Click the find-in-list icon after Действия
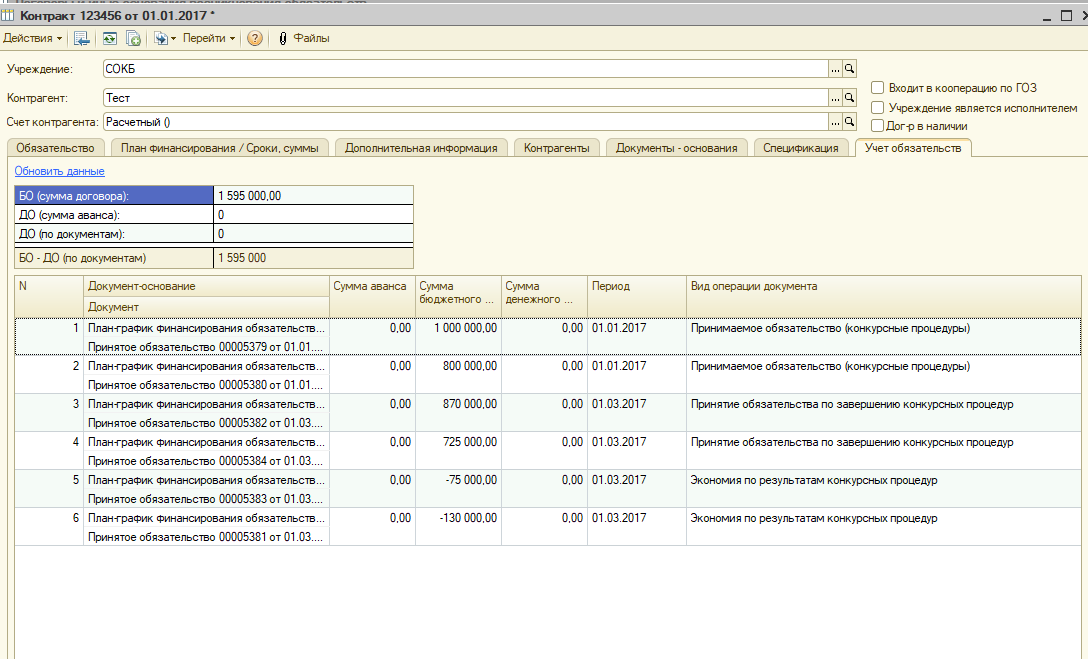The image size is (1088, 659). pyautogui.click(x=82, y=38)
